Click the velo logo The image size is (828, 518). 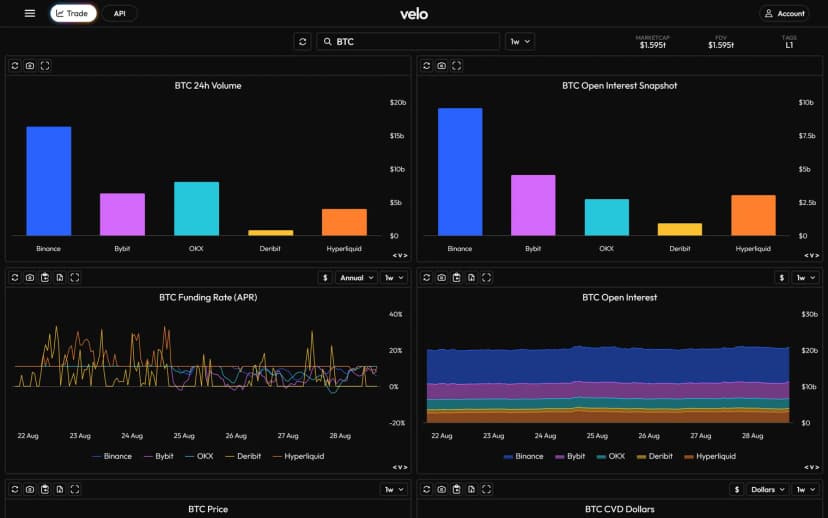(414, 14)
